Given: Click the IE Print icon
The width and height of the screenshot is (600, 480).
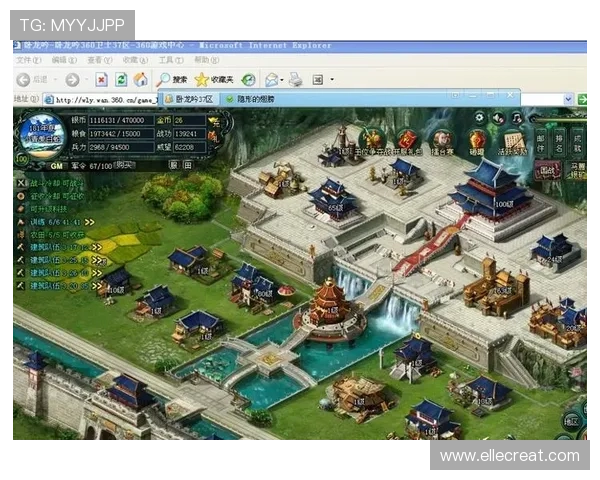Looking at the screenshot, I should (295, 80).
